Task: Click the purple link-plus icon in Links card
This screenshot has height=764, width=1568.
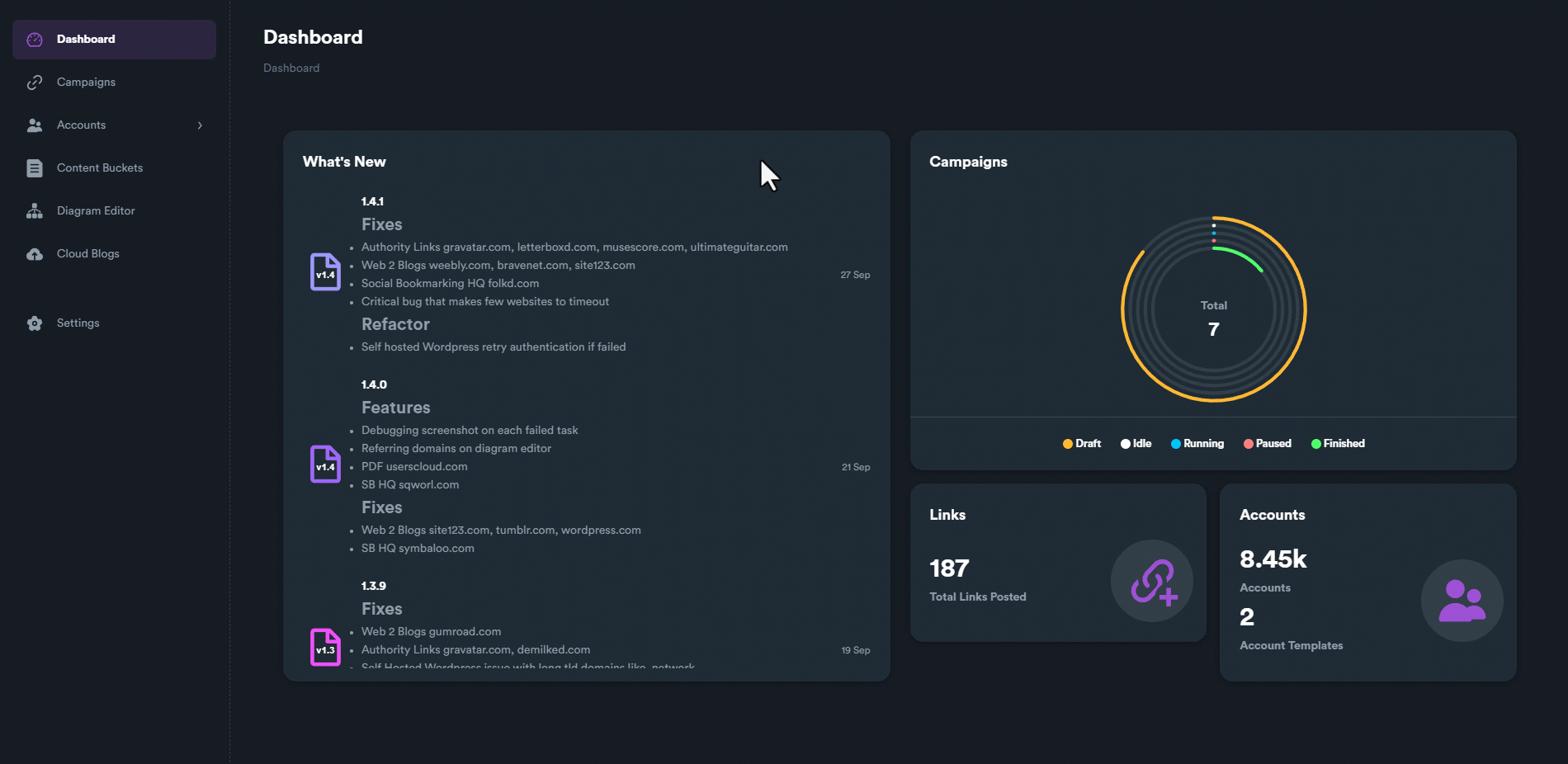Action: click(x=1152, y=582)
